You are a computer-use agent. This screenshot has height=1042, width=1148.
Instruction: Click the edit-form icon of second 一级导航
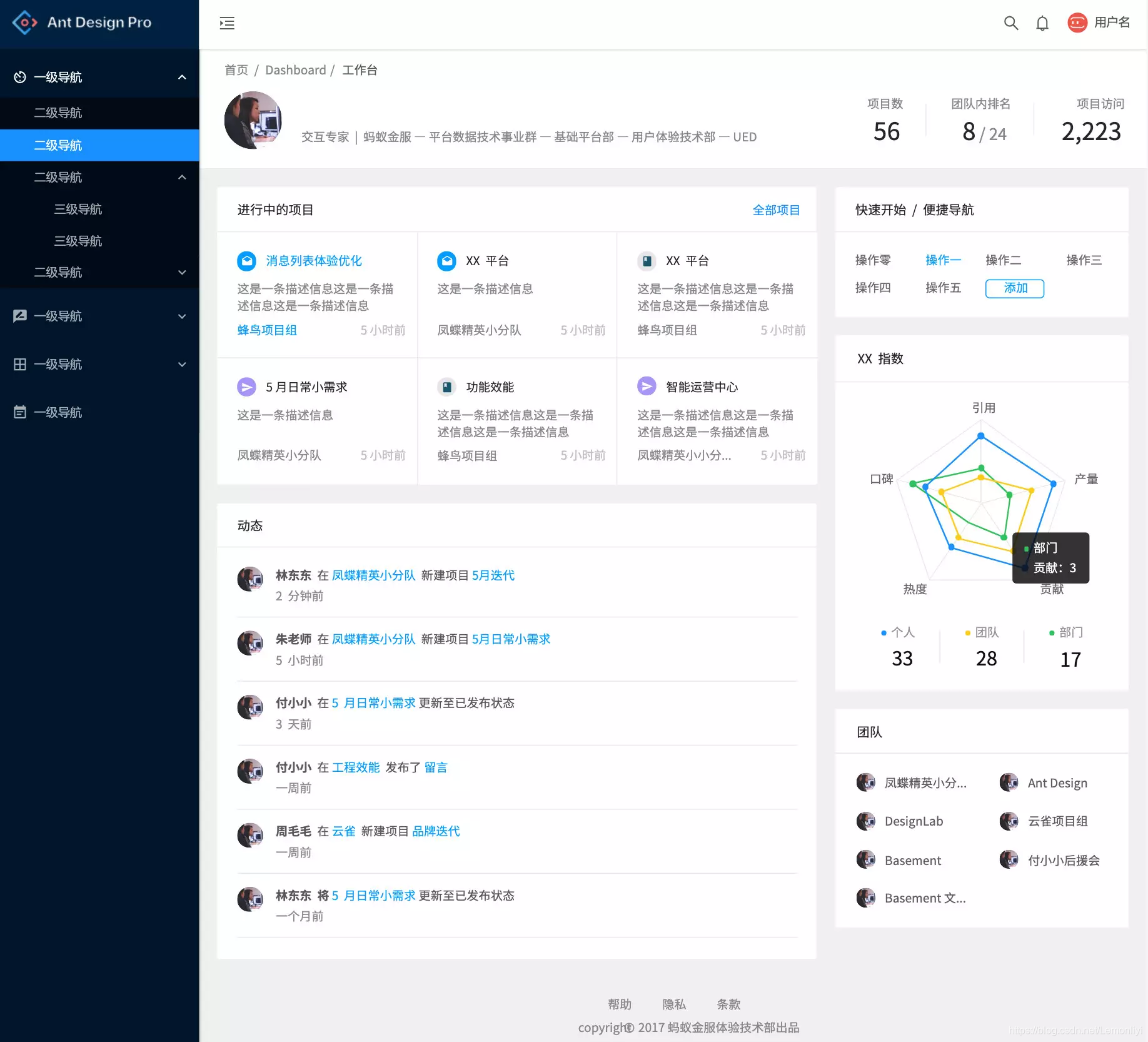(x=20, y=316)
